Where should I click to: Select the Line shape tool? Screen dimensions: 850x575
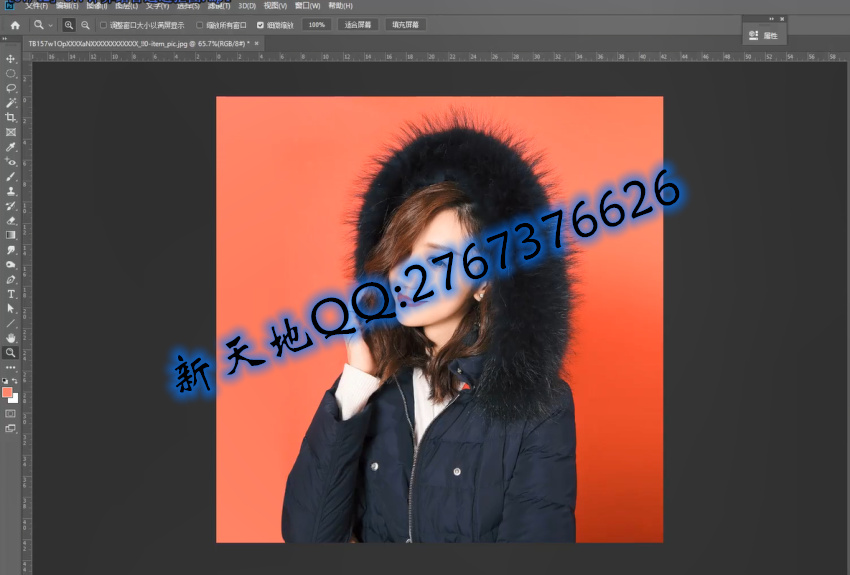tap(10, 324)
